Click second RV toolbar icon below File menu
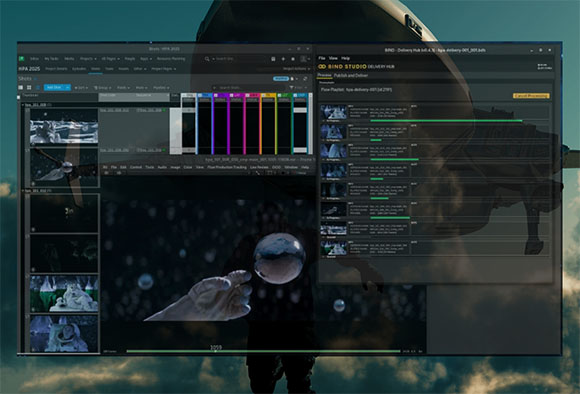Viewport: 580px width, 394px height. click(119, 173)
